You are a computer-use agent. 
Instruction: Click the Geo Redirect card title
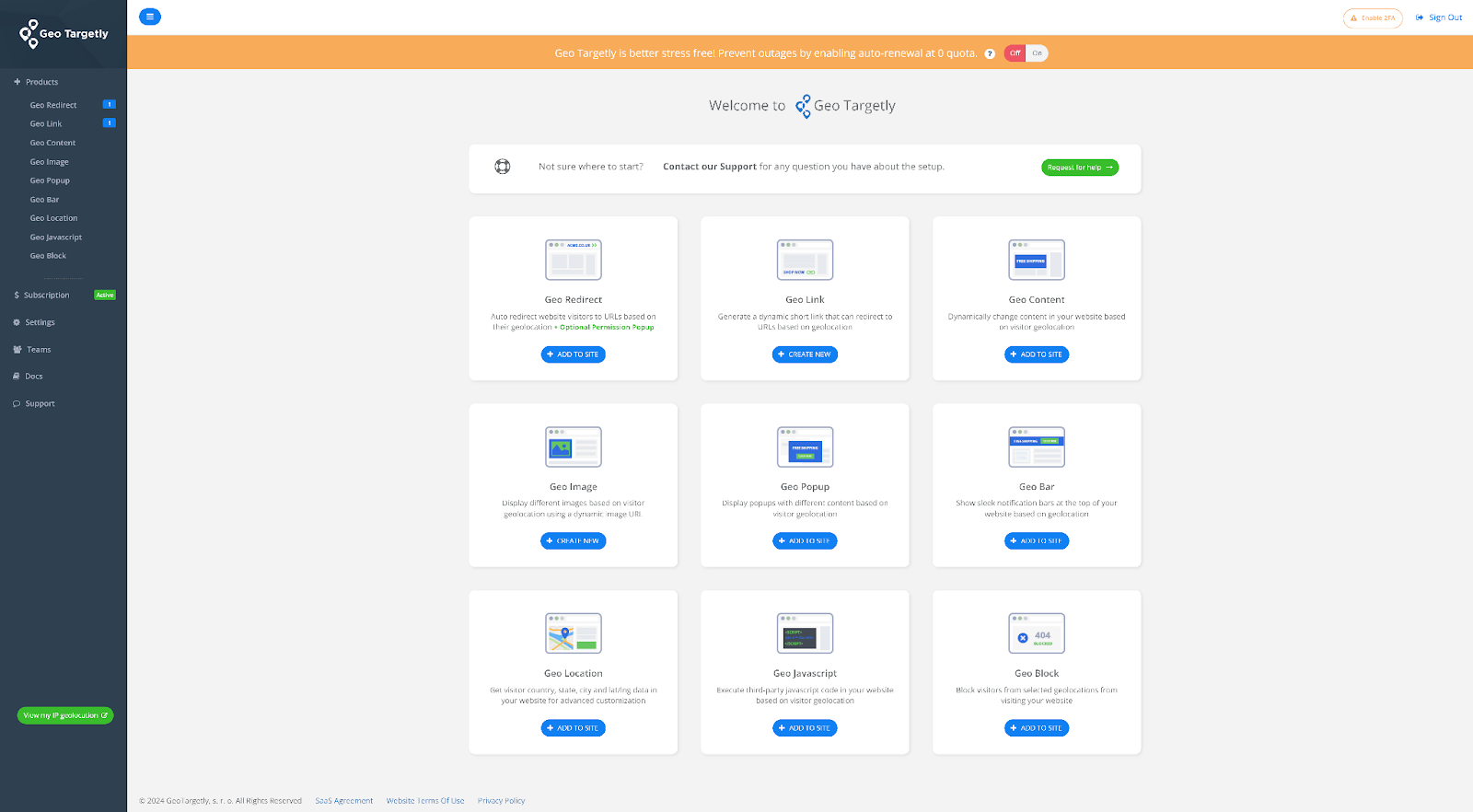coord(574,299)
